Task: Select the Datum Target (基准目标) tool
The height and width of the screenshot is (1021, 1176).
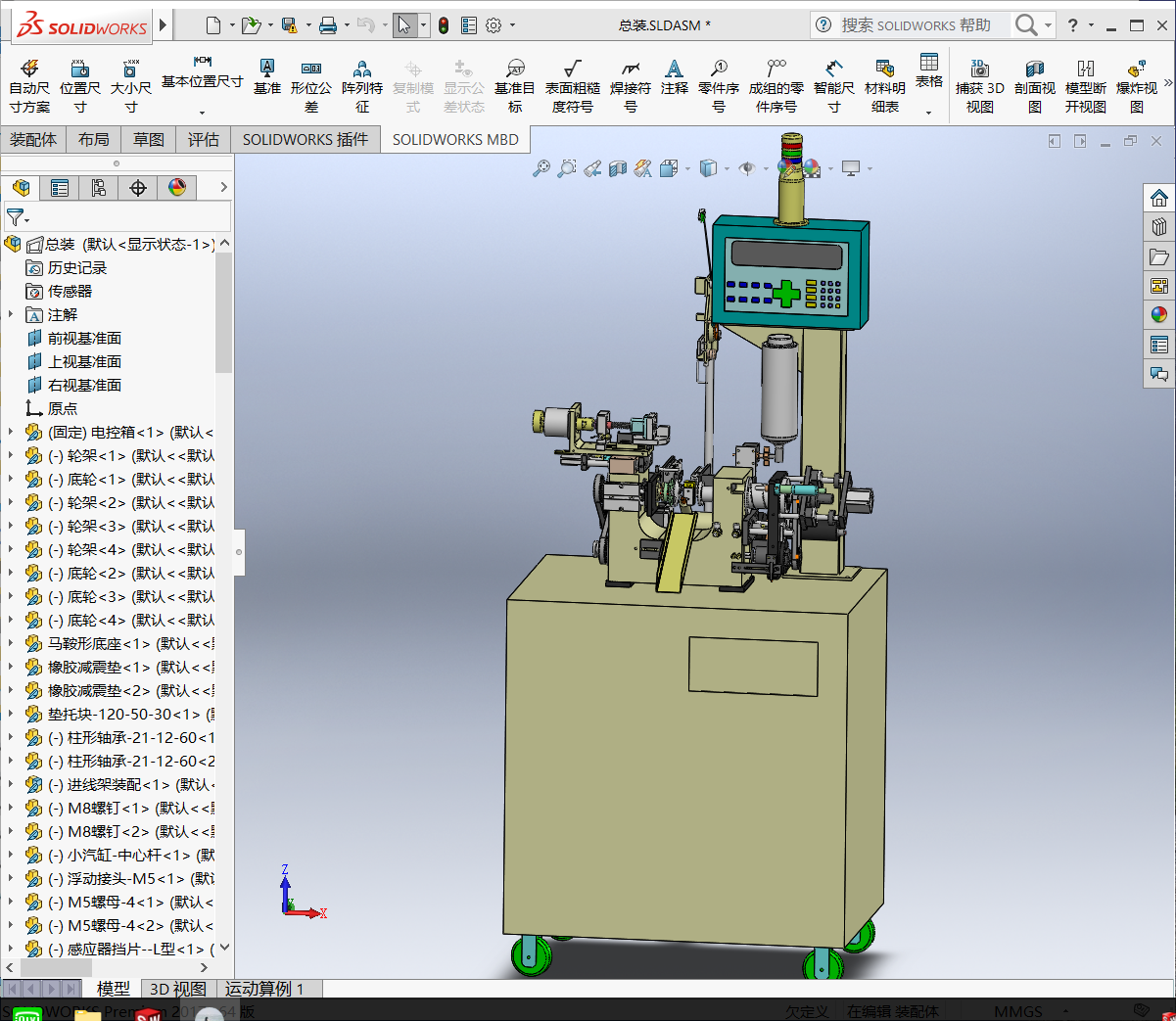Action: 515,86
